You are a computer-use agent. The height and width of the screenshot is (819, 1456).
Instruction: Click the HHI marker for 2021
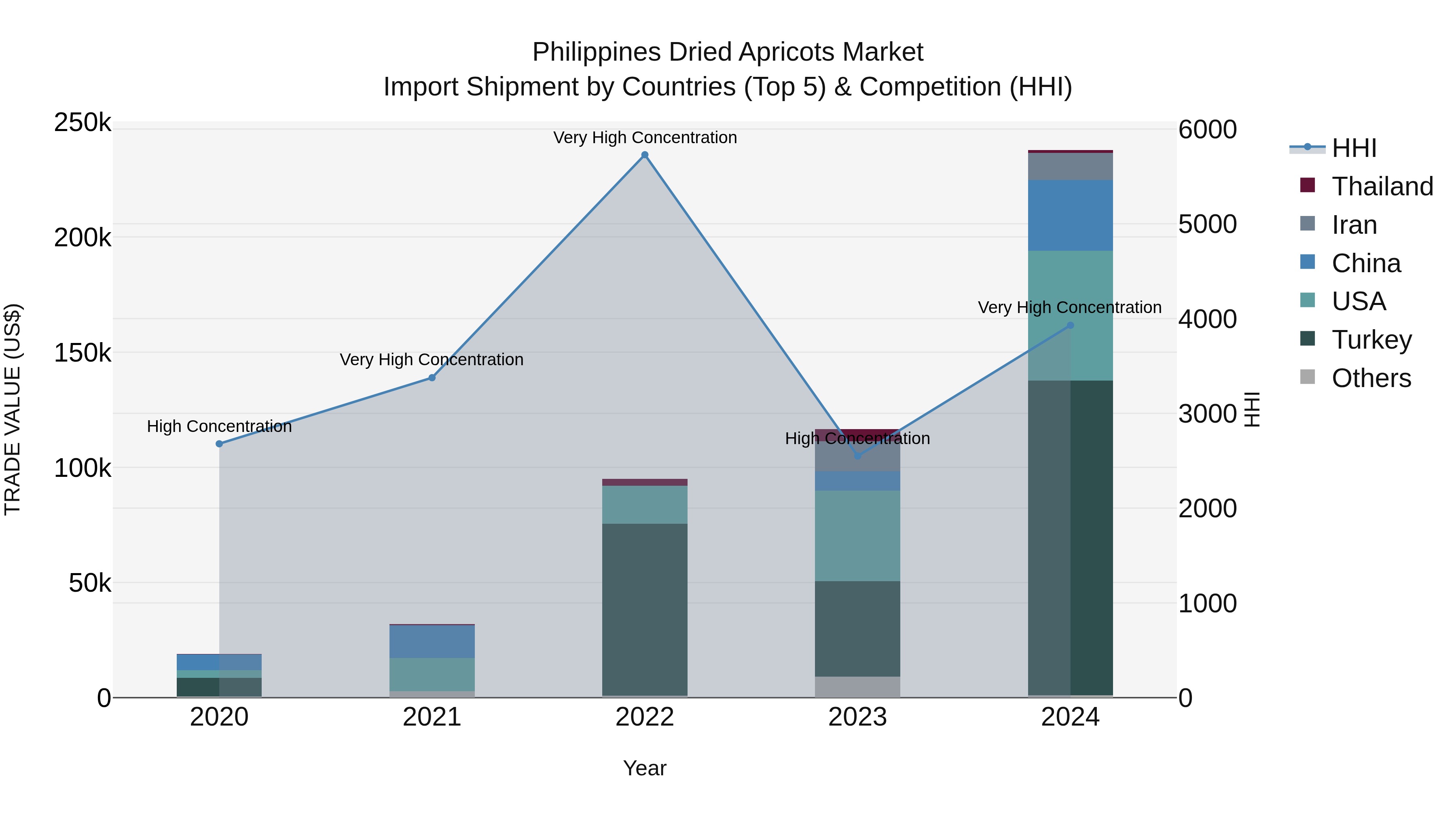[x=432, y=378]
